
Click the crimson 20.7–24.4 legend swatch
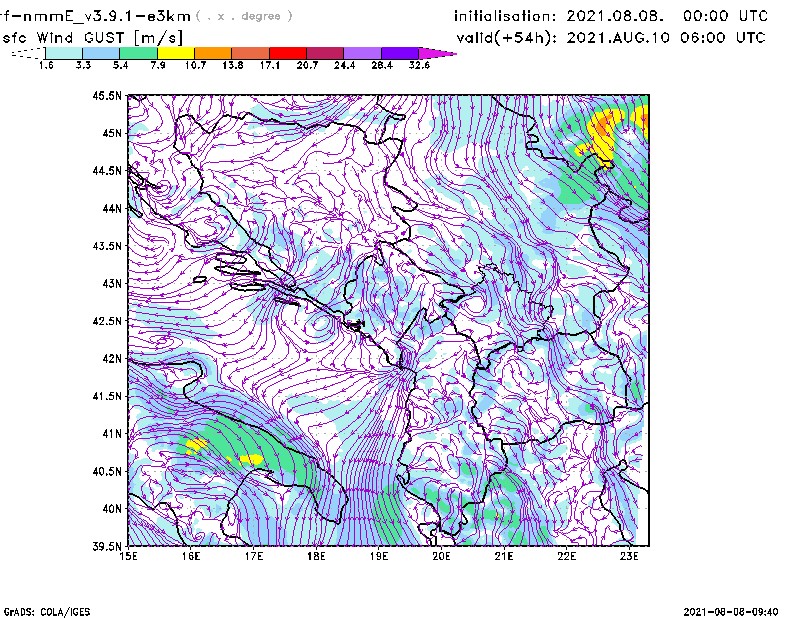pyautogui.click(x=325, y=53)
